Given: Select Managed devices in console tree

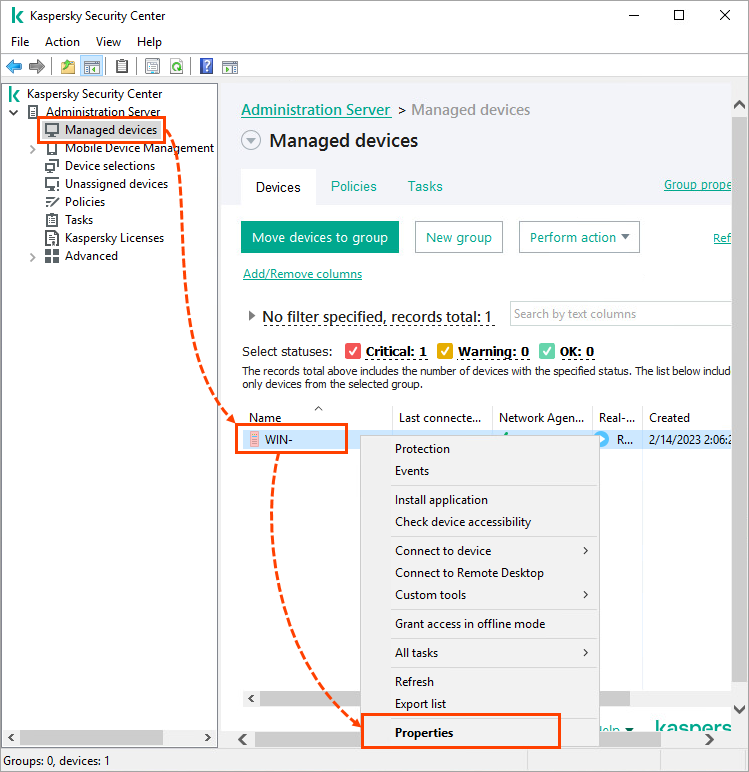Looking at the screenshot, I should click(111, 130).
